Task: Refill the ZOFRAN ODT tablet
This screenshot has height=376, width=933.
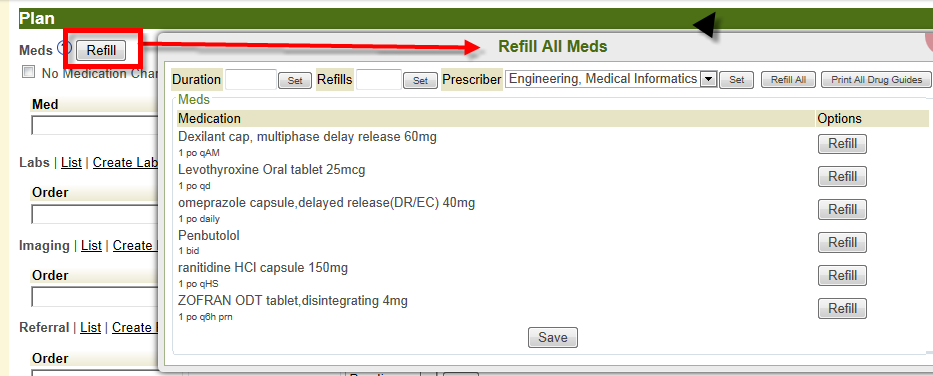Action: tap(842, 308)
